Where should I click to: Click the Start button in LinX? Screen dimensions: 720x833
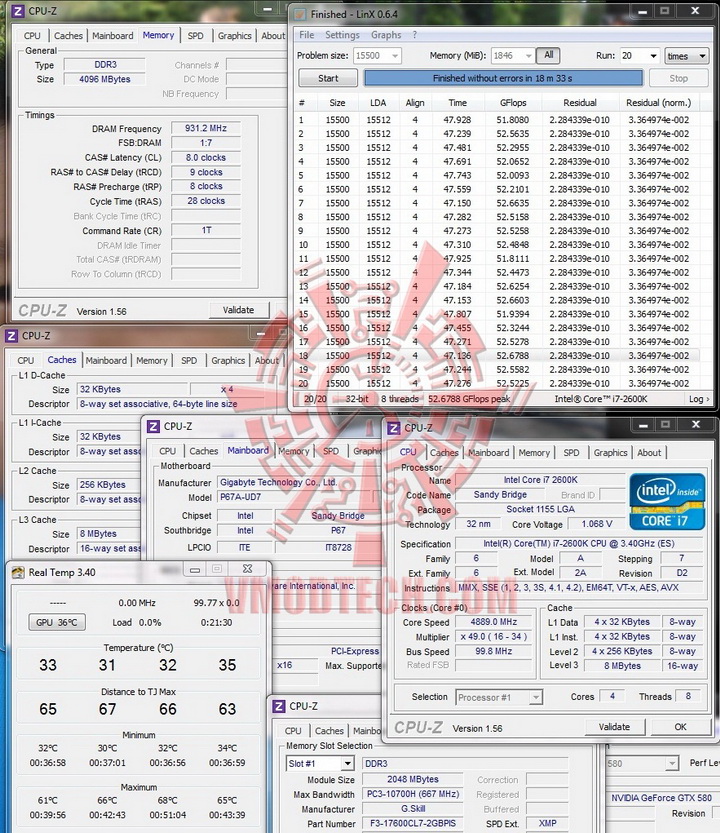pyautogui.click(x=328, y=78)
